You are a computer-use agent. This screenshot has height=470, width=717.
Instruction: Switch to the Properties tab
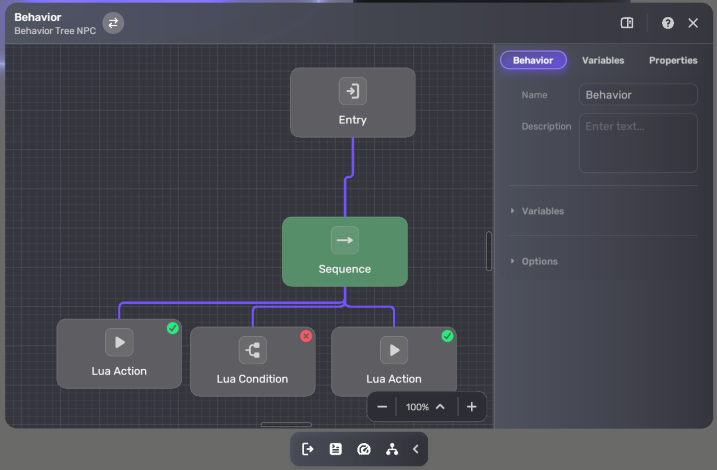pyautogui.click(x=673, y=60)
